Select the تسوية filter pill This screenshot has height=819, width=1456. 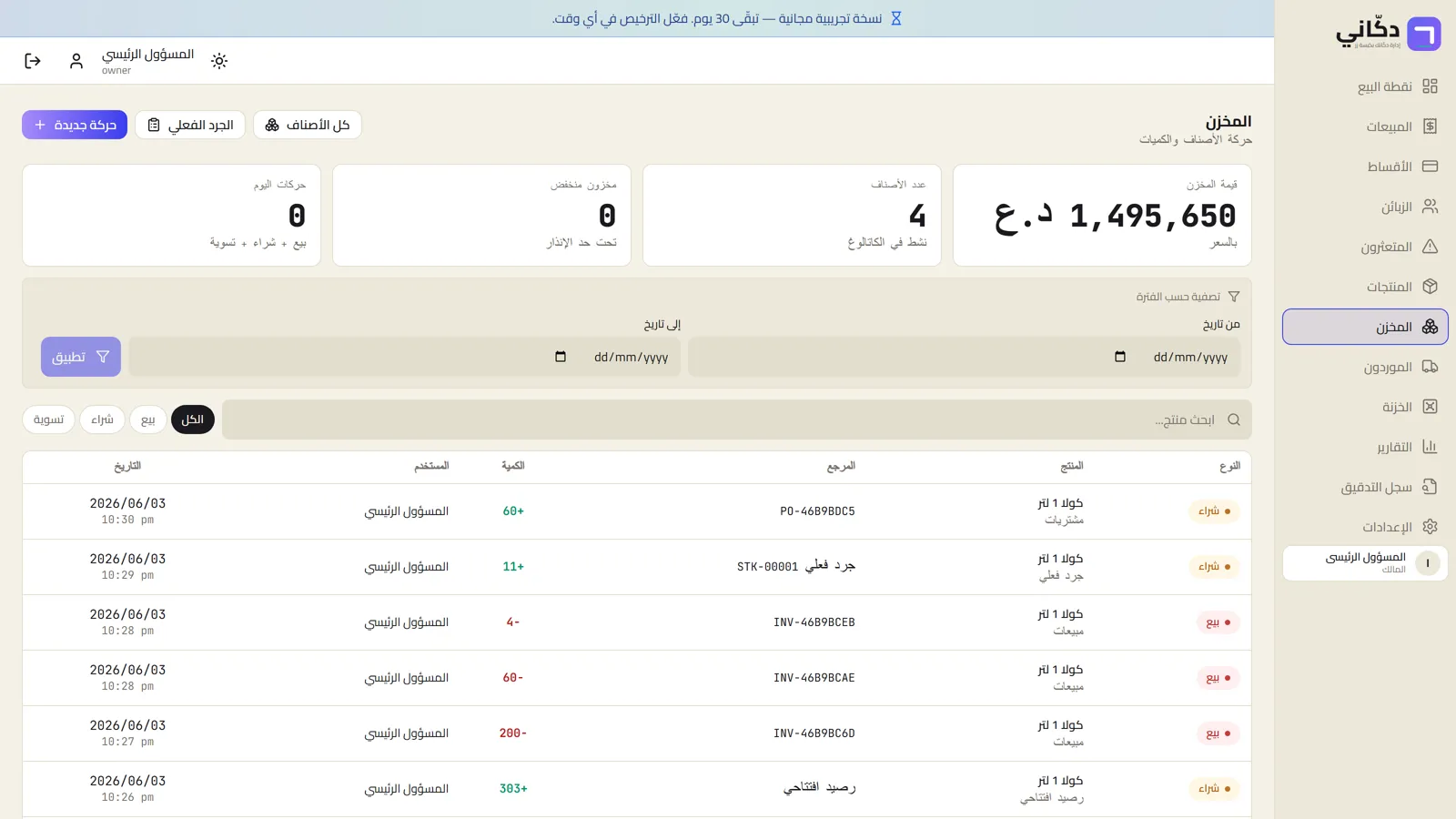click(48, 420)
